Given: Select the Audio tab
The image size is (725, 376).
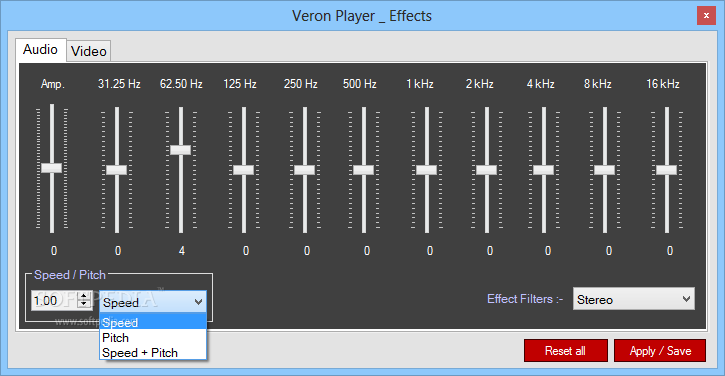Looking at the screenshot, I should (41, 49).
